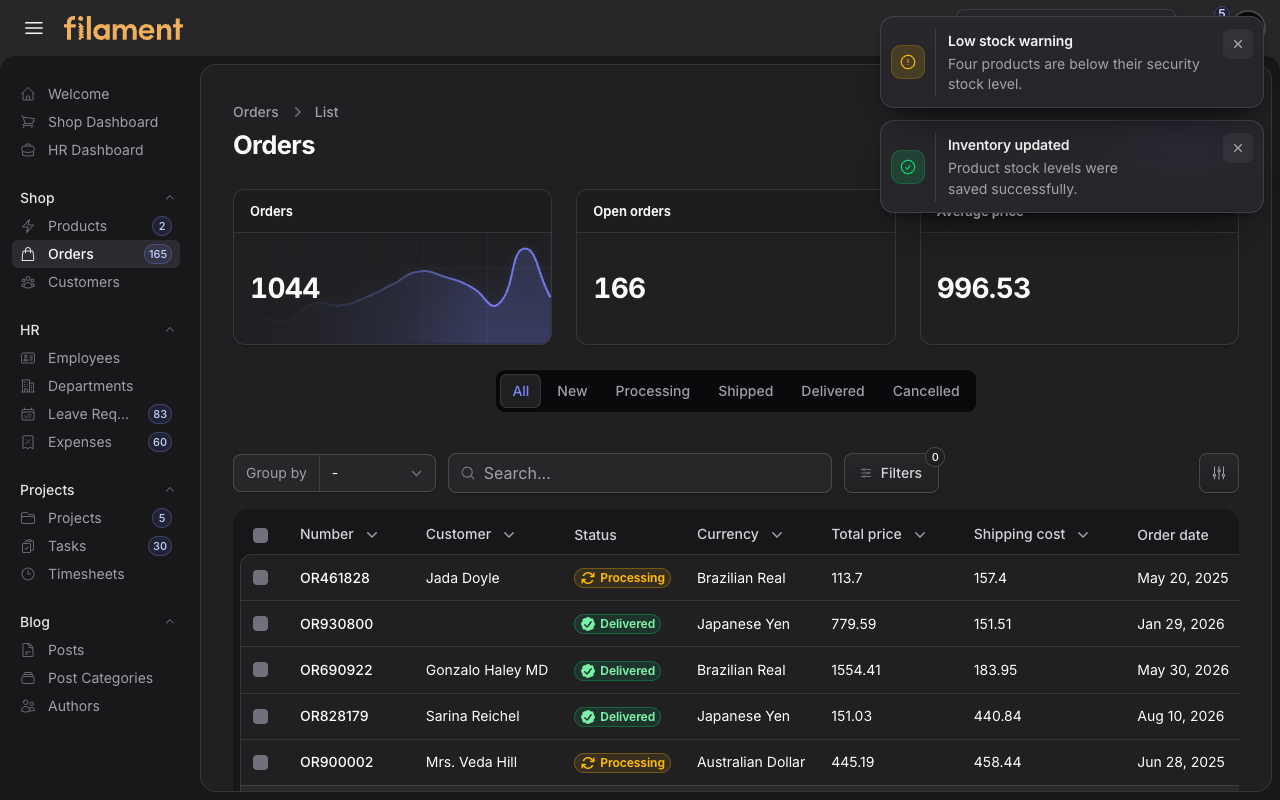1280x800 pixels.
Task: Open Shop Dashboard via its cart icon
Action: (x=28, y=122)
